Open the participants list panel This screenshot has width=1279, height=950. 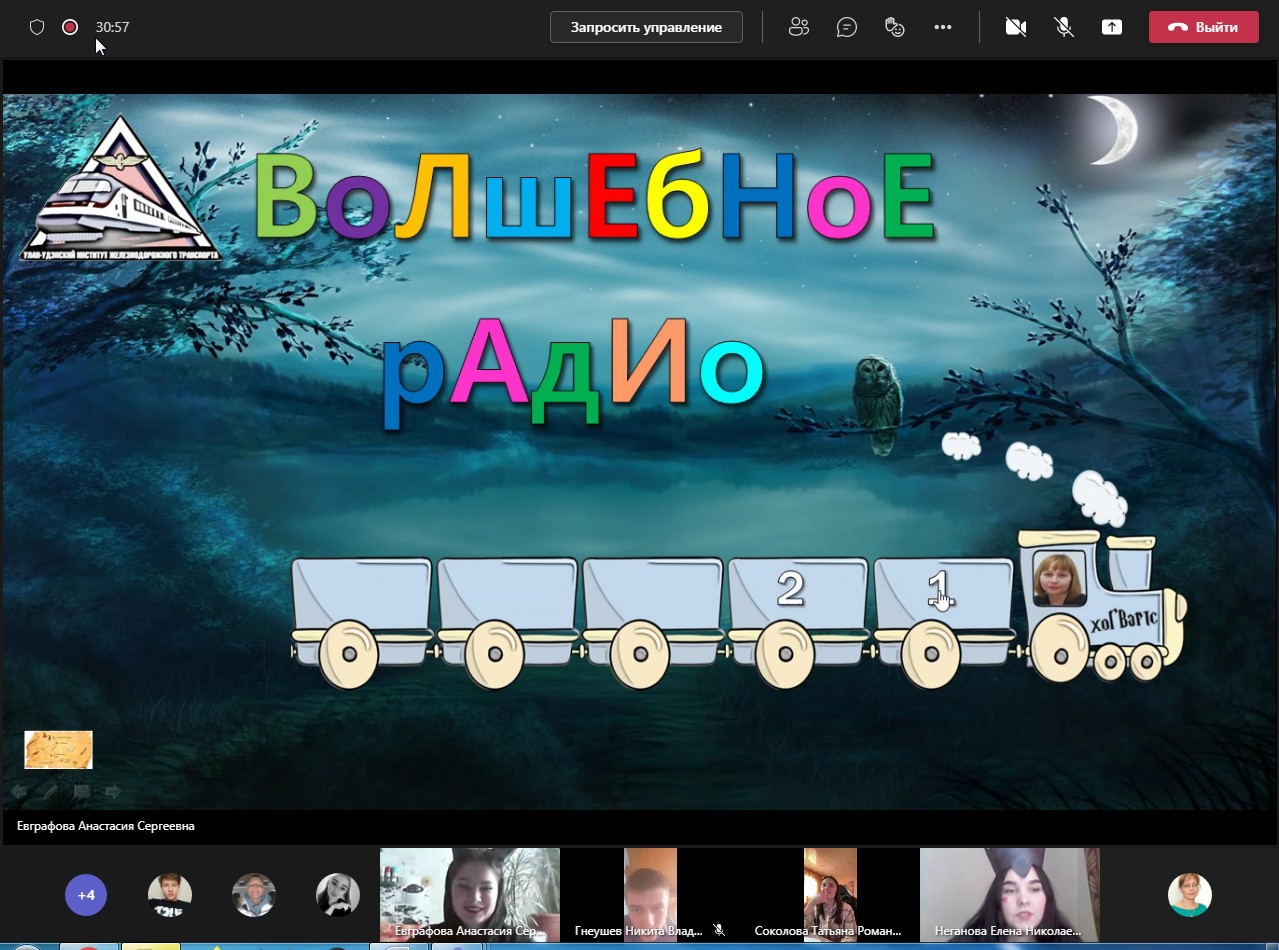tap(798, 27)
